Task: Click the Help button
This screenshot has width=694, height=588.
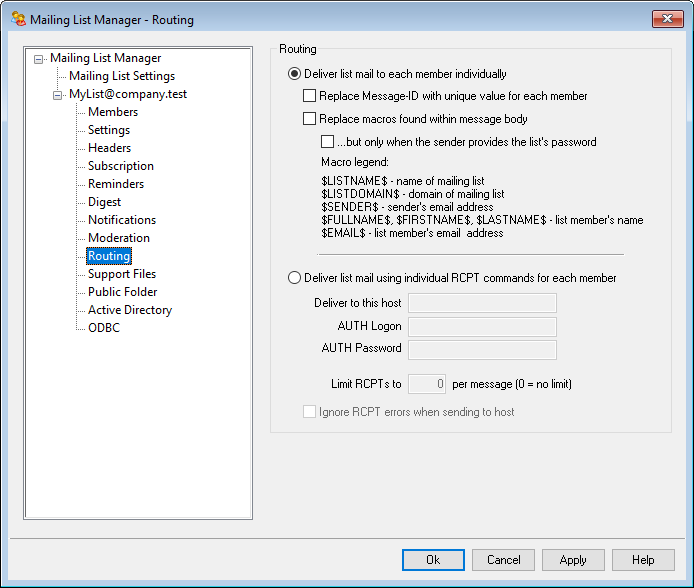Action: click(x=643, y=560)
